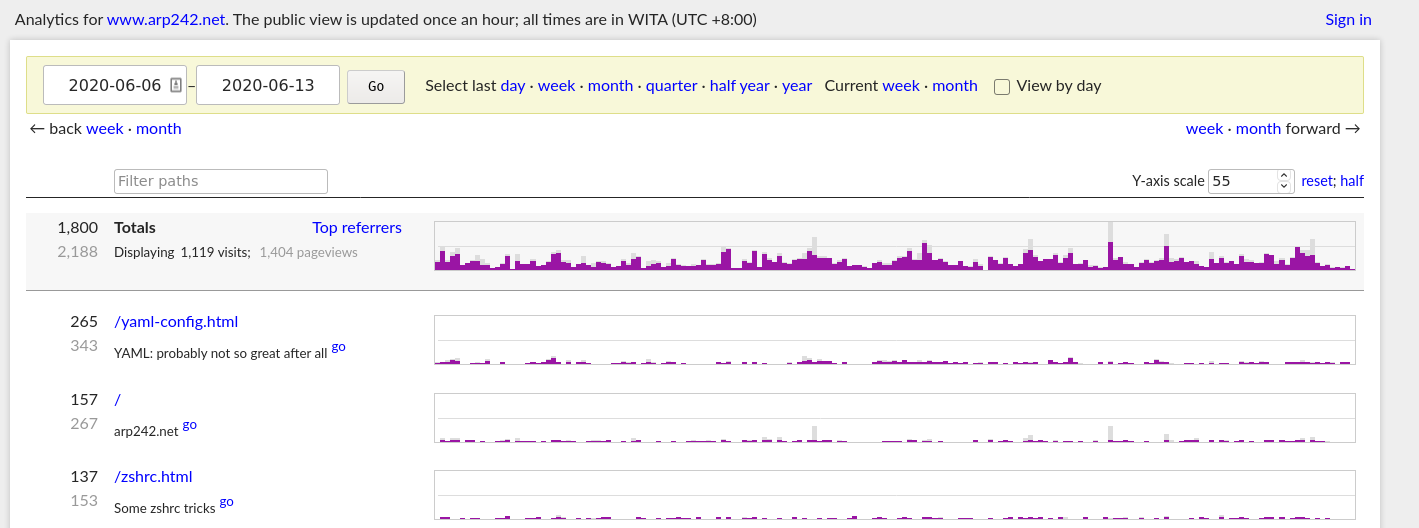The height and width of the screenshot is (528, 1419).
Task: Reset the Y-axis scale
Action: click(x=1316, y=181)
